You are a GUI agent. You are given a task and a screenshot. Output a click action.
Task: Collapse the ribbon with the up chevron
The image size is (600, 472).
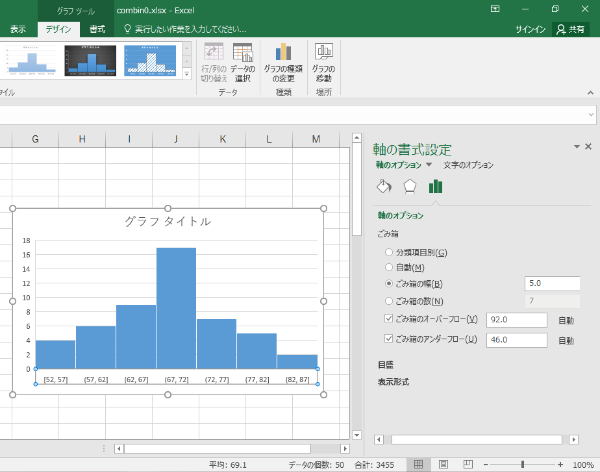click(x=590, y=93)
